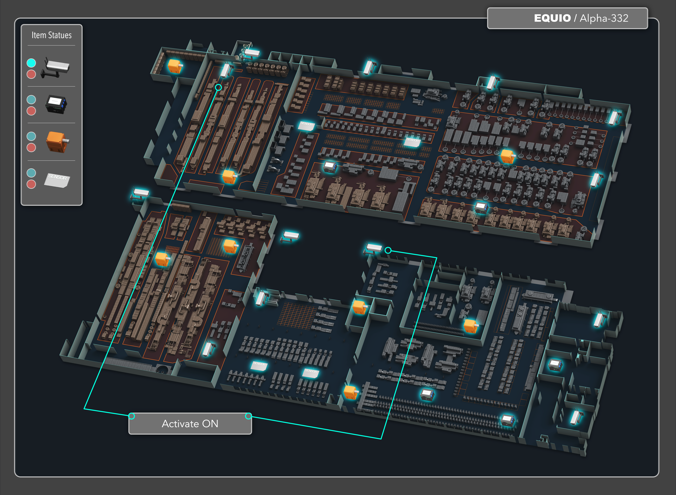The image size is (676, 495).
Task: Click the node on the left edge of Activate ON
Action: [x=132, y=416]
